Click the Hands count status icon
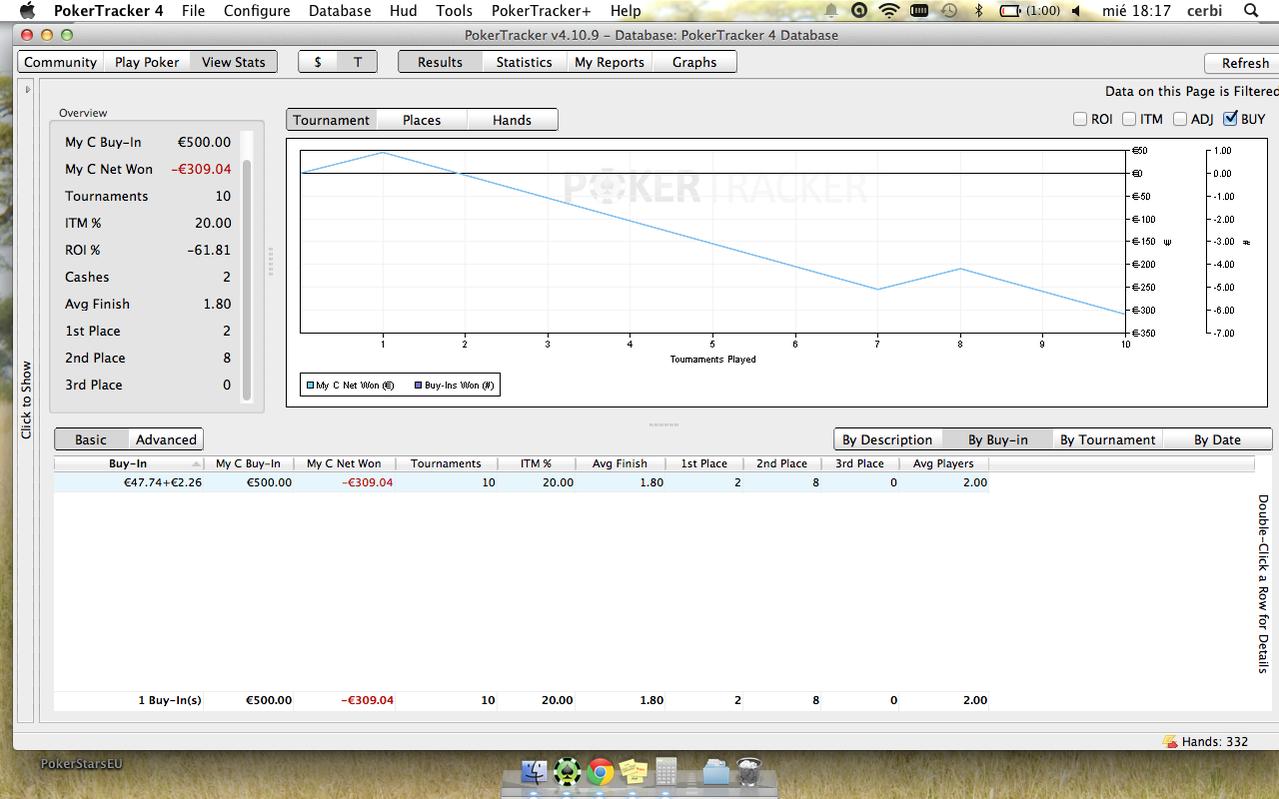This screenshot has height=799, width=1279. [x=1170, y=742]
